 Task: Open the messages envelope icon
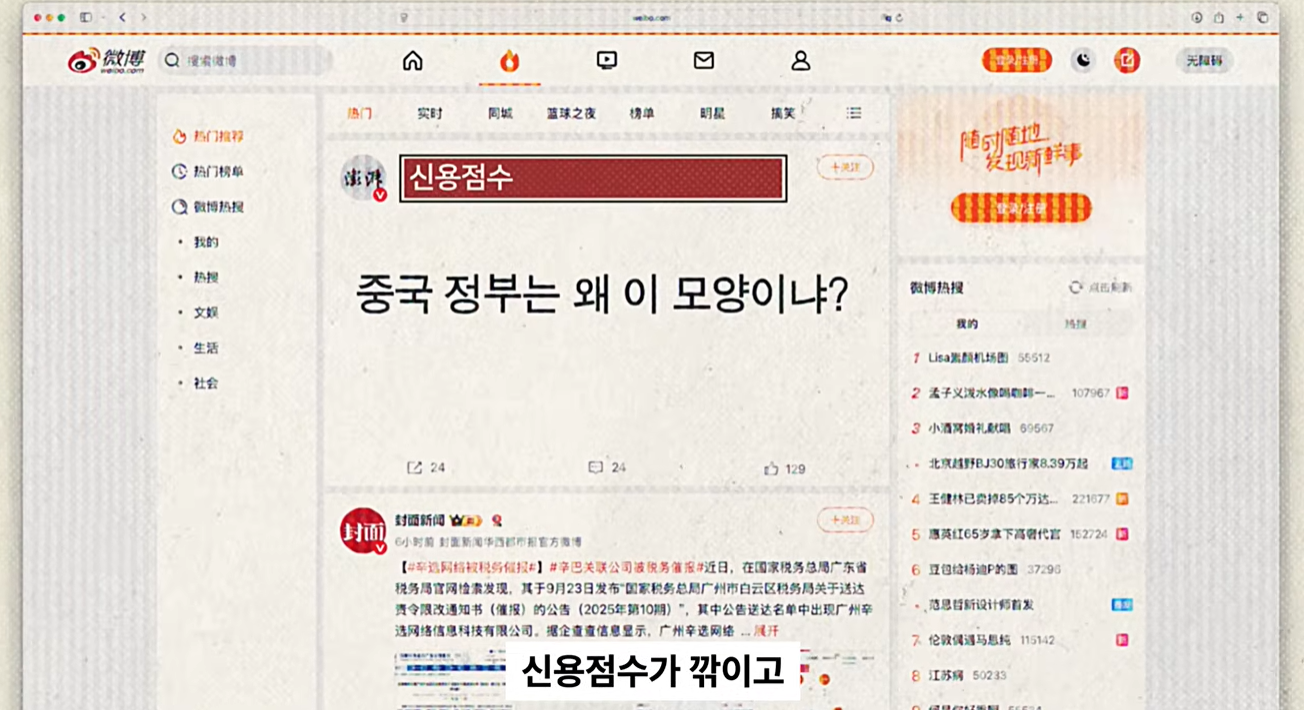click(703, 61)
